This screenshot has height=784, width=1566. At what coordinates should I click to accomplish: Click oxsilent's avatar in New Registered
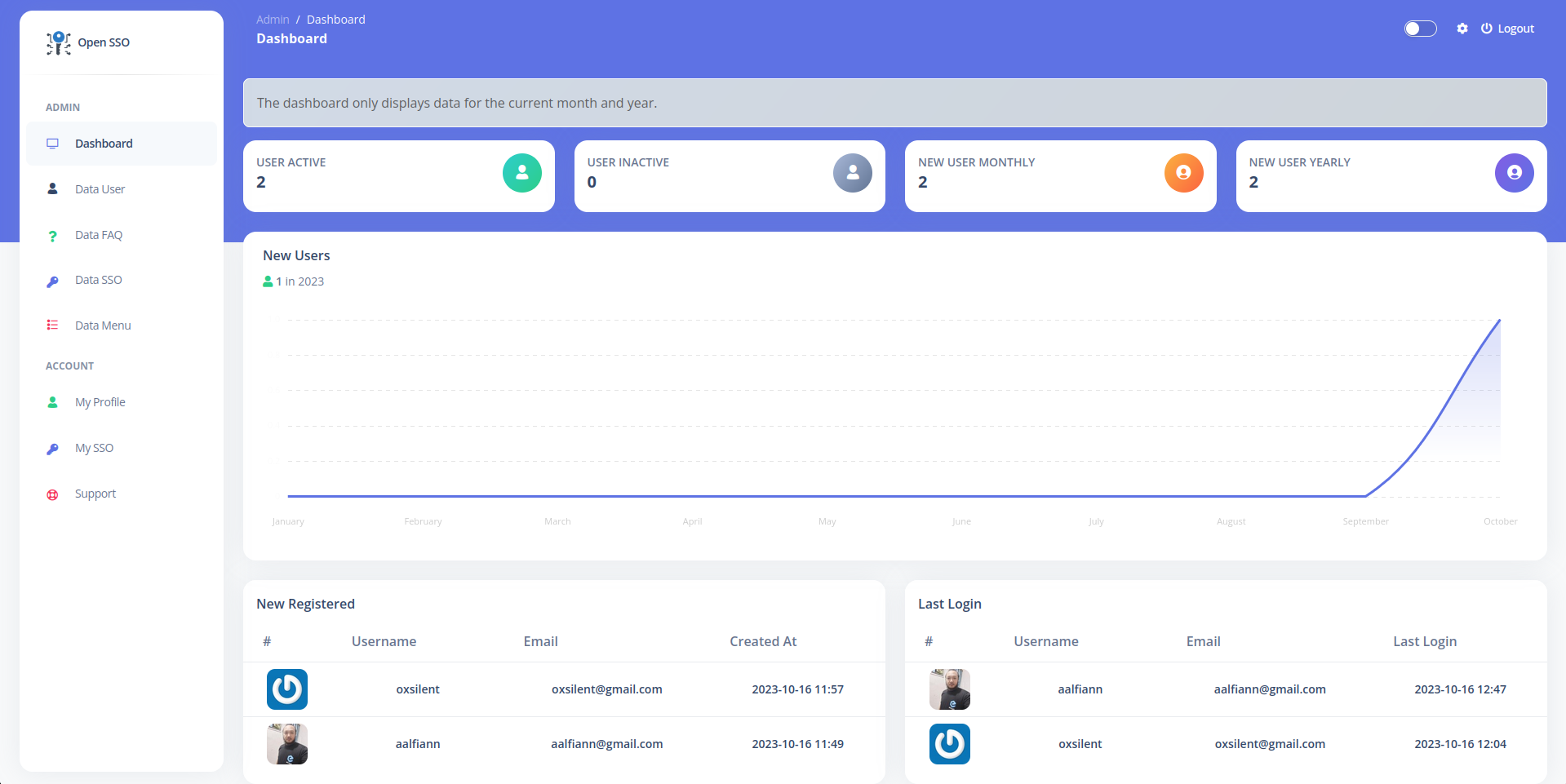point(287,689)
